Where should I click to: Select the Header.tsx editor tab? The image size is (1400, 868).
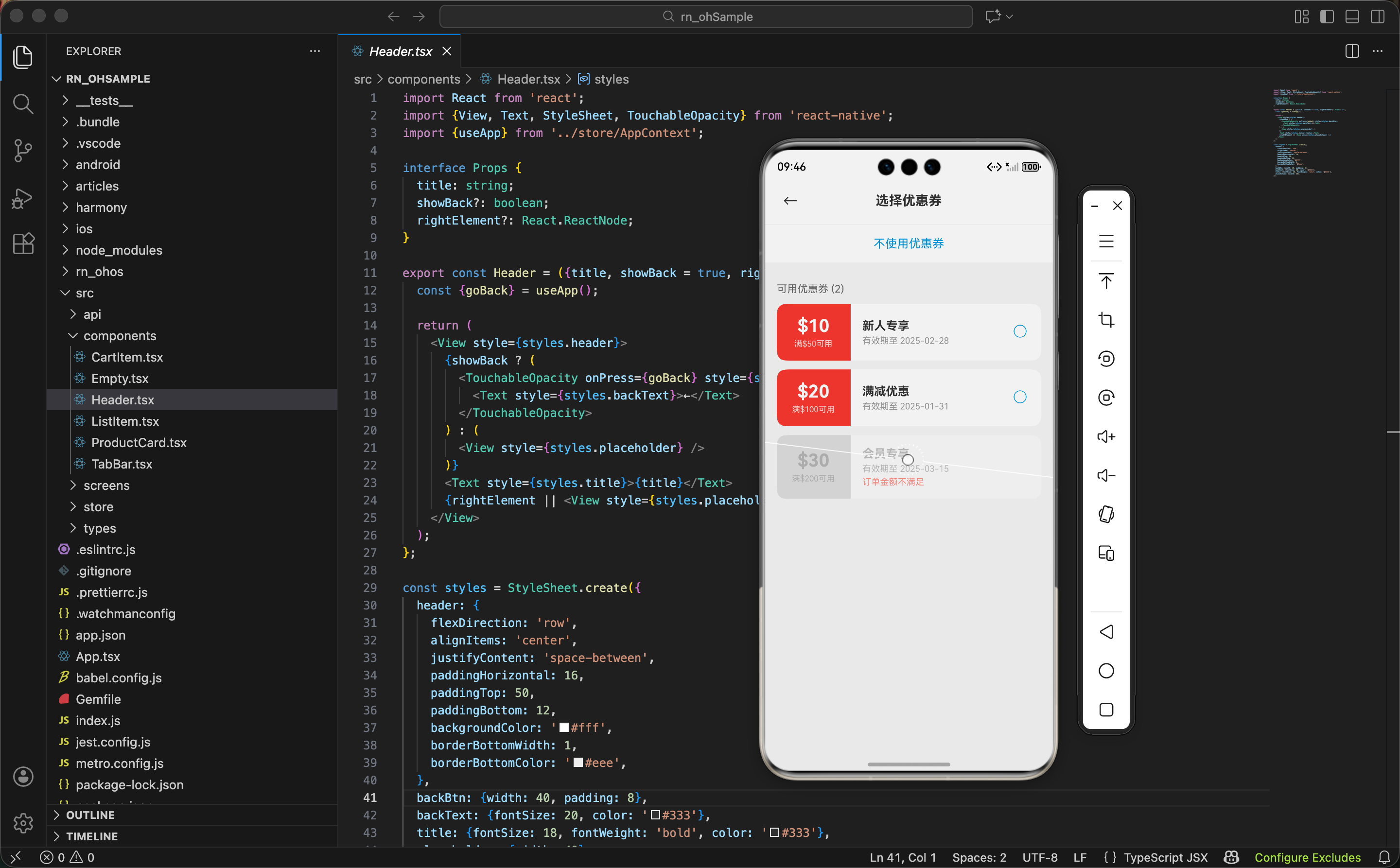point(400,51)
